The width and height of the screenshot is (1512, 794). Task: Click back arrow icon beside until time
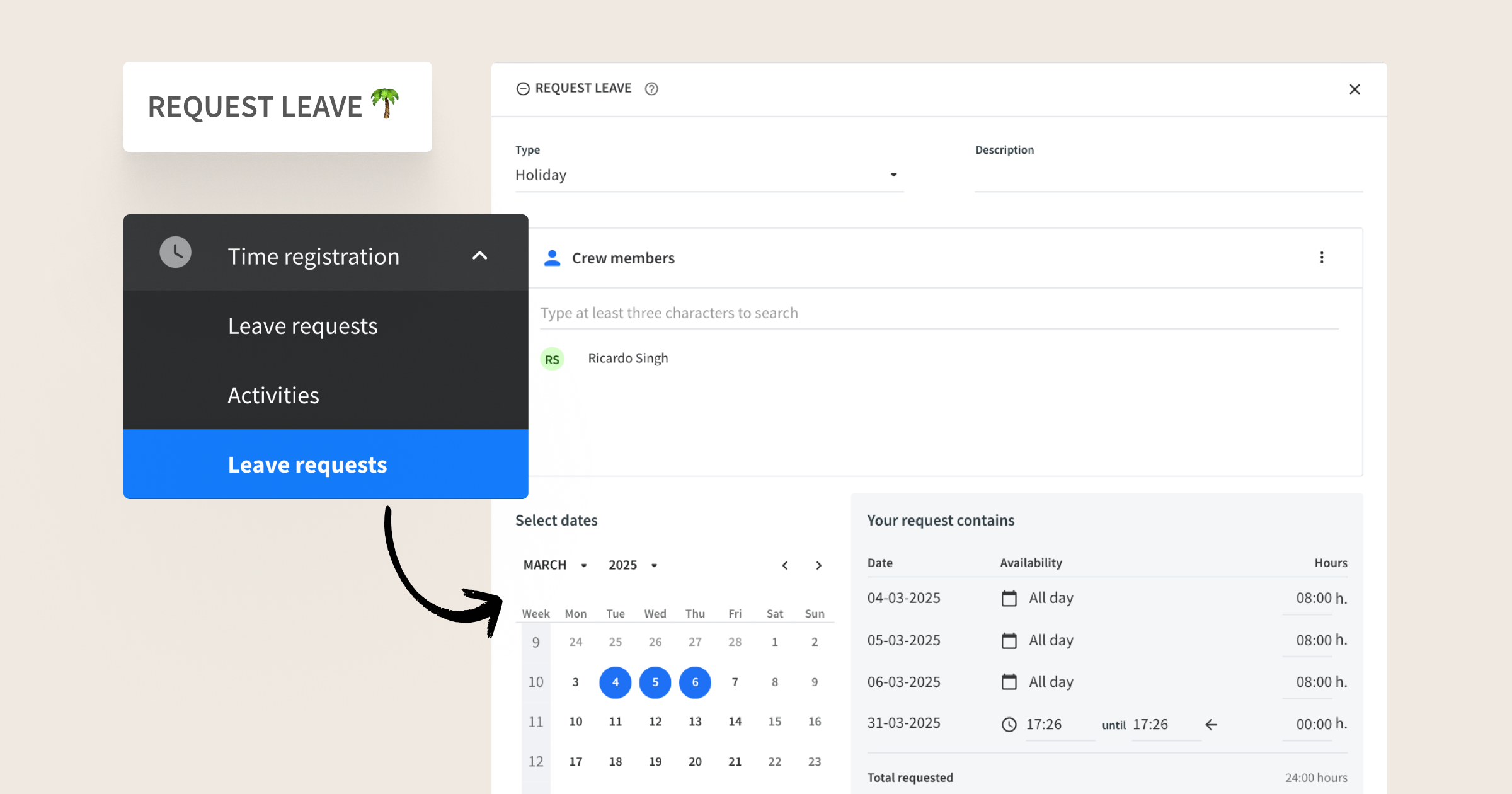[1211, 725]
